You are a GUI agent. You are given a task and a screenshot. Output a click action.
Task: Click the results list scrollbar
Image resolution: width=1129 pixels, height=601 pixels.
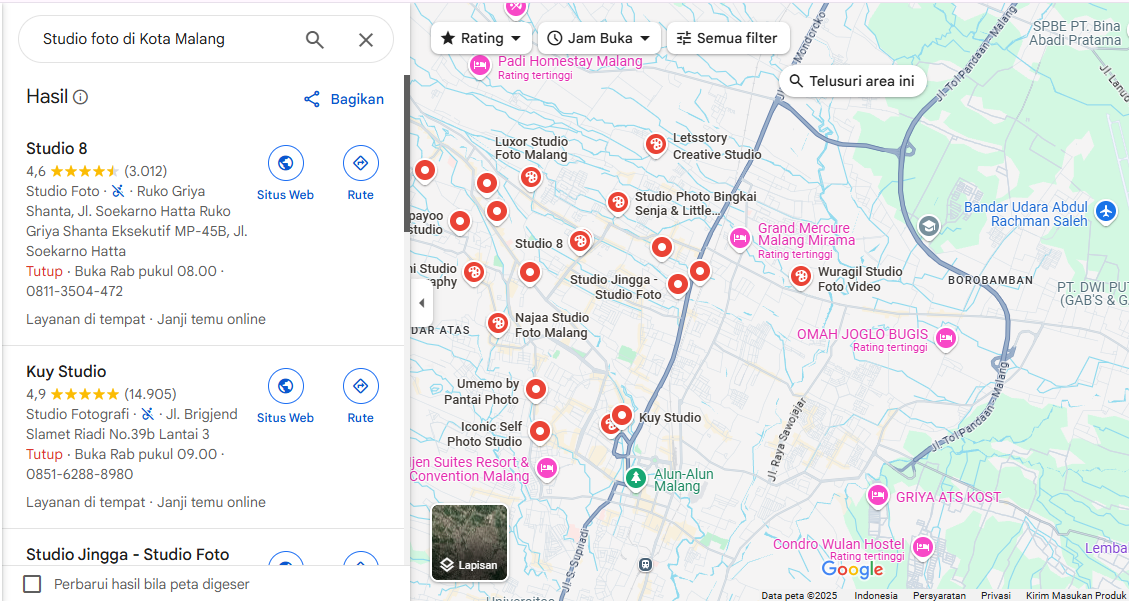(407, 153)
